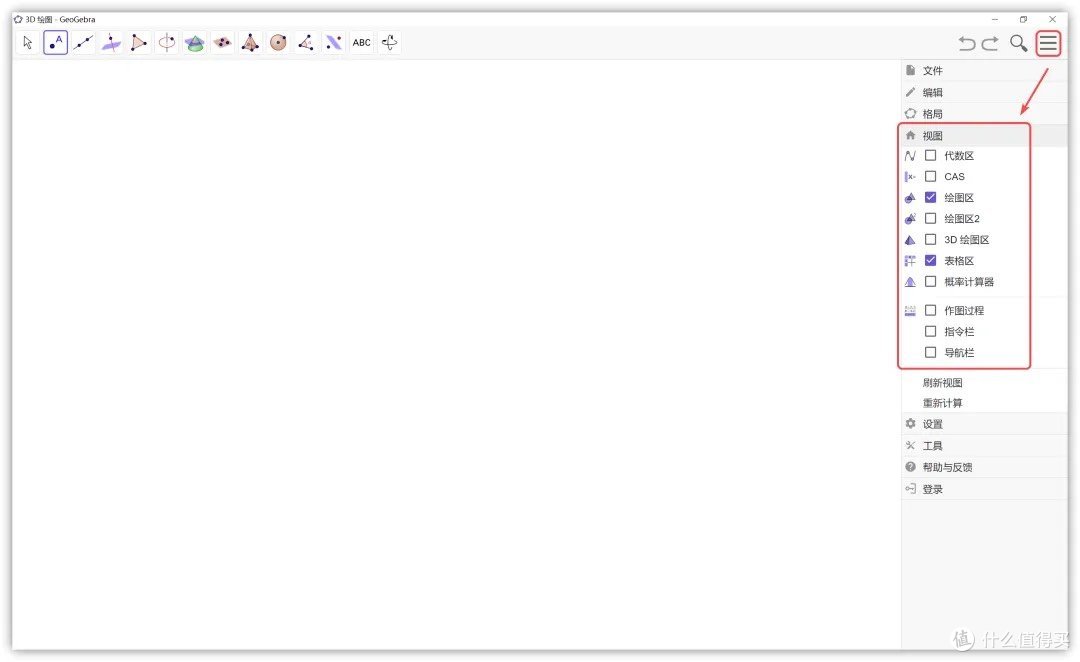Select the Move arrow tool
1080x662 pixels.
point(28,43)
